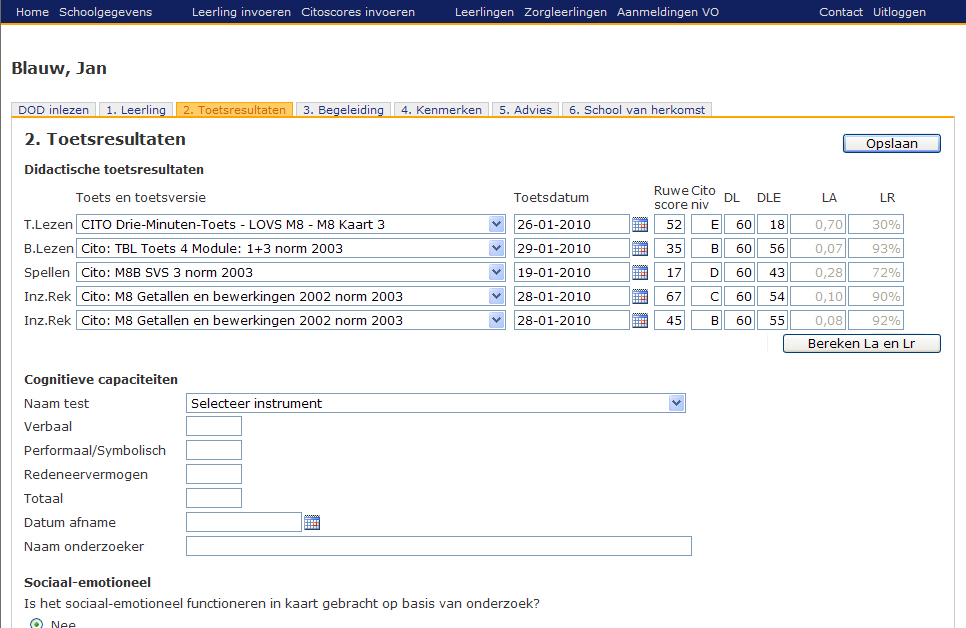Click B.Lezen LR field 93%
The image size is (966, 628).
point(876,248)
